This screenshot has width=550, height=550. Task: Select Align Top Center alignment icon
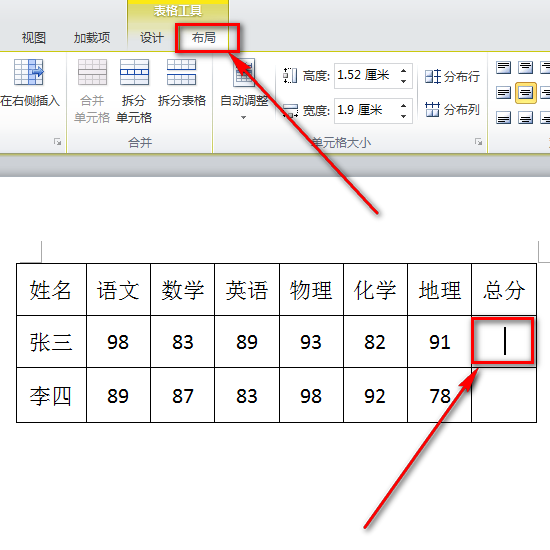[525, 67]
